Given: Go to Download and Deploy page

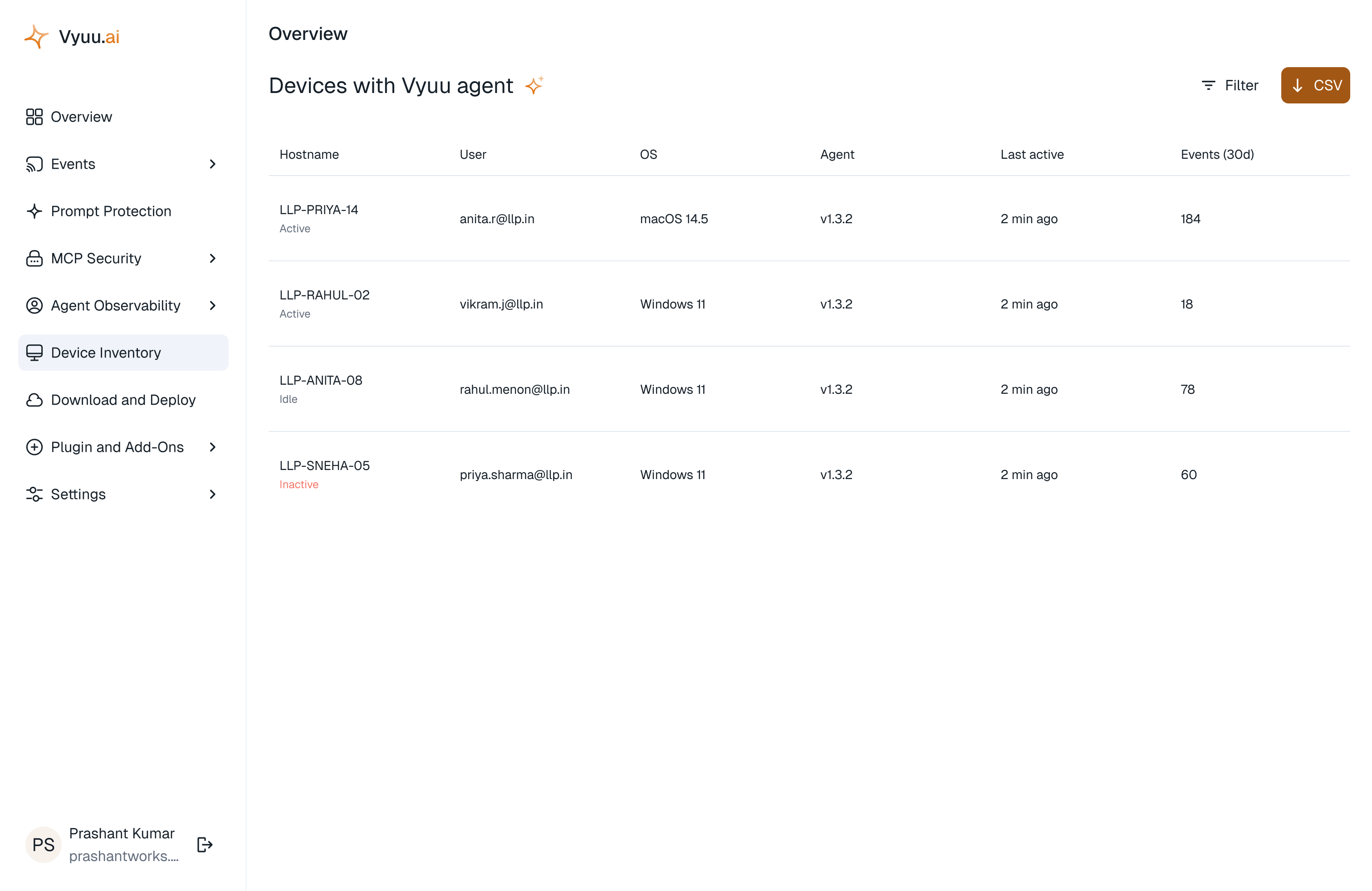Looking at the screenshot, I should [x=123, y=400].
